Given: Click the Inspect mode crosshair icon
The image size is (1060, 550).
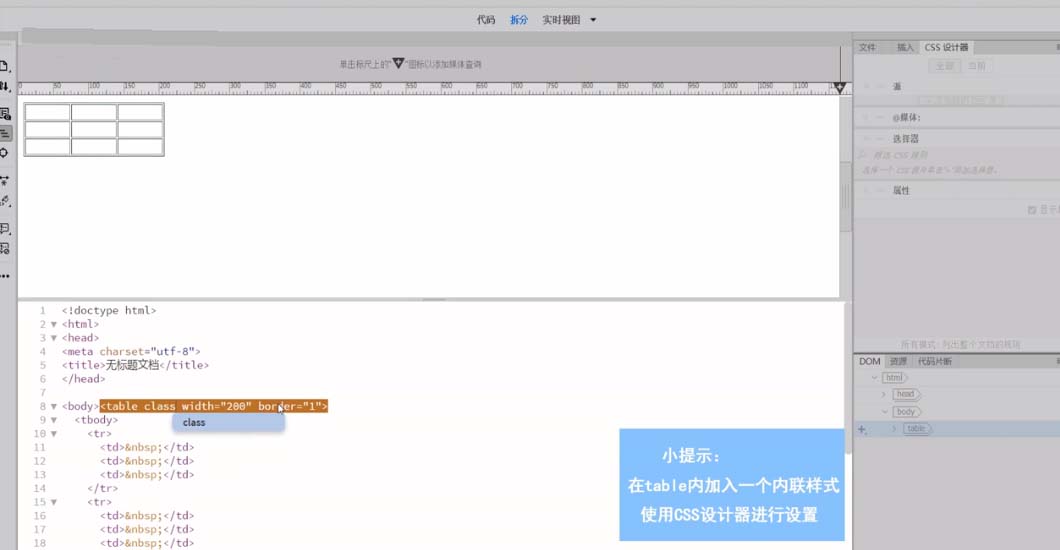Looking at the screenshot, I should click(x=5, y=152).
